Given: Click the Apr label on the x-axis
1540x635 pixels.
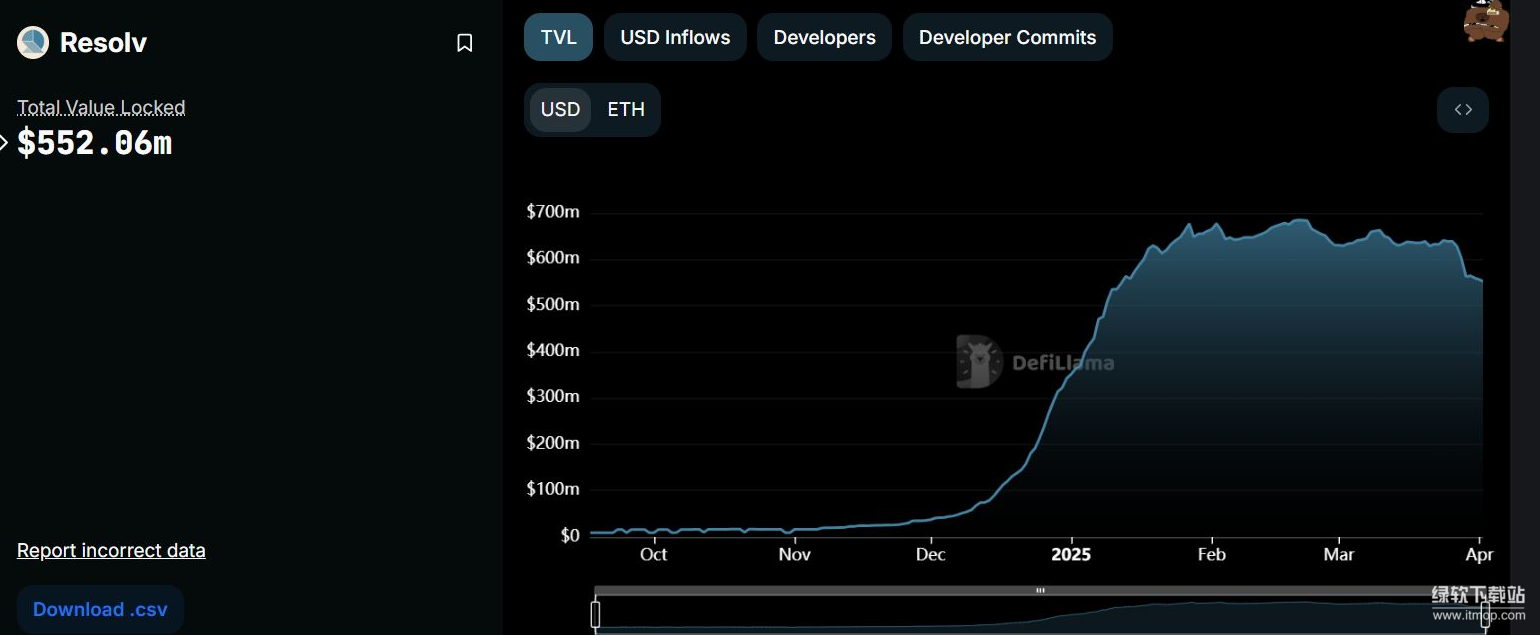Looking at the screenshot, I should click(1479, 554).
